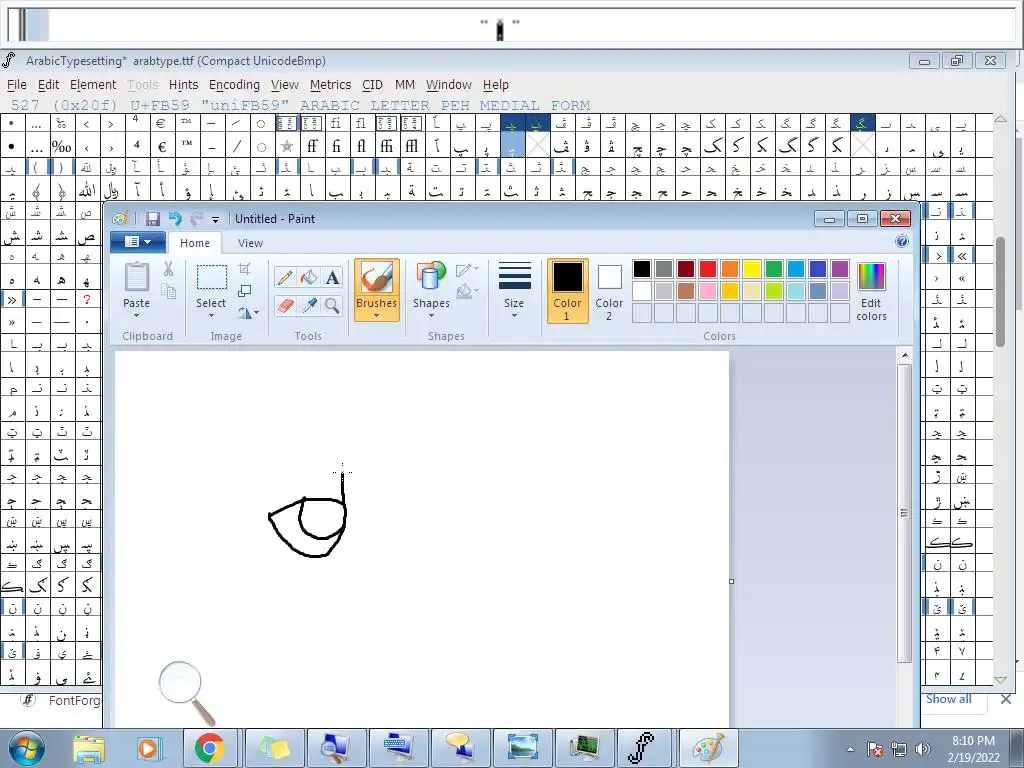Click the Undo arrow in Paint title bar
Viewport: 1024px width, 768px height.
pos(174,219)
